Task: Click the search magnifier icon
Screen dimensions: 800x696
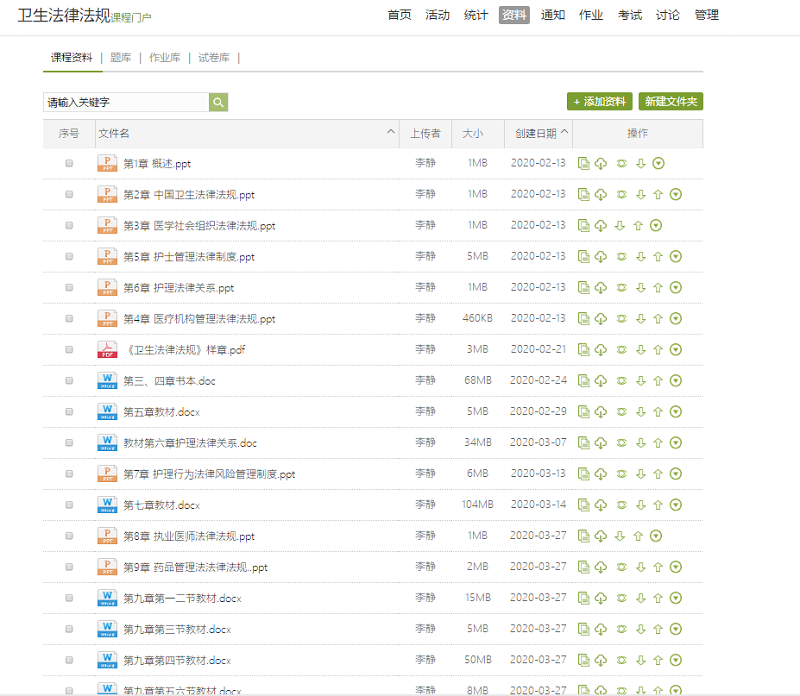Action: click(218, 102)
